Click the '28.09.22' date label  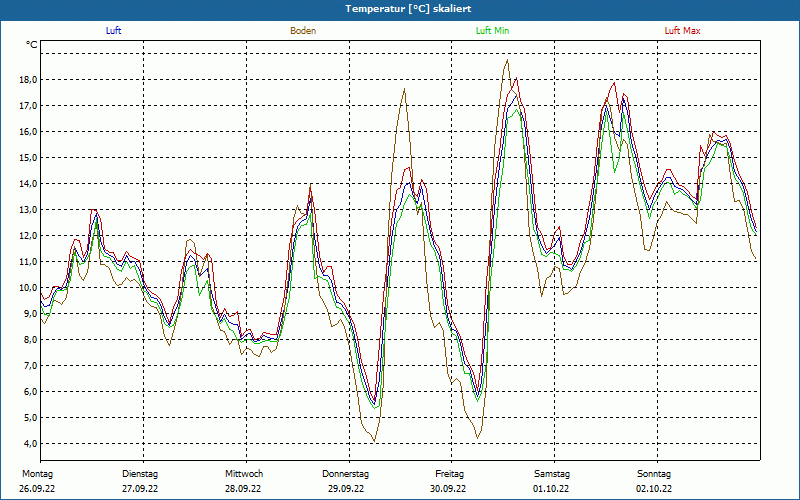tap(243, 489)
